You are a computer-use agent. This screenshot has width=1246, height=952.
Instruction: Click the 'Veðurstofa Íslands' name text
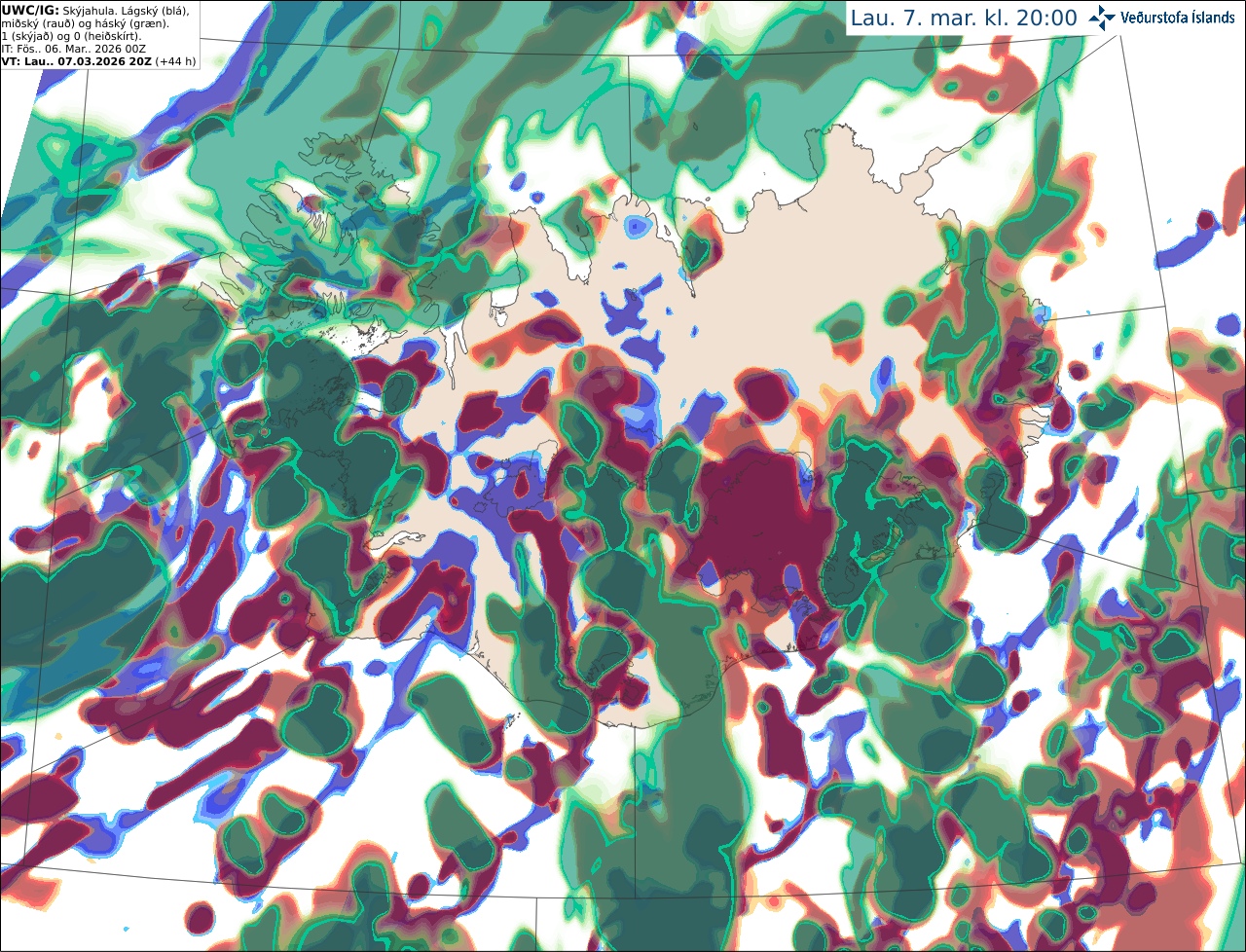pos(1177,18)
